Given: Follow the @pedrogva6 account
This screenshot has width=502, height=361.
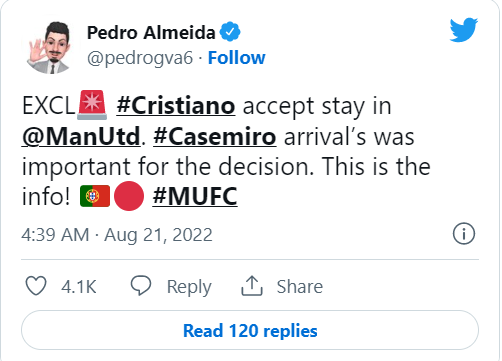Looking at the screenshot, I should (237, 58).
